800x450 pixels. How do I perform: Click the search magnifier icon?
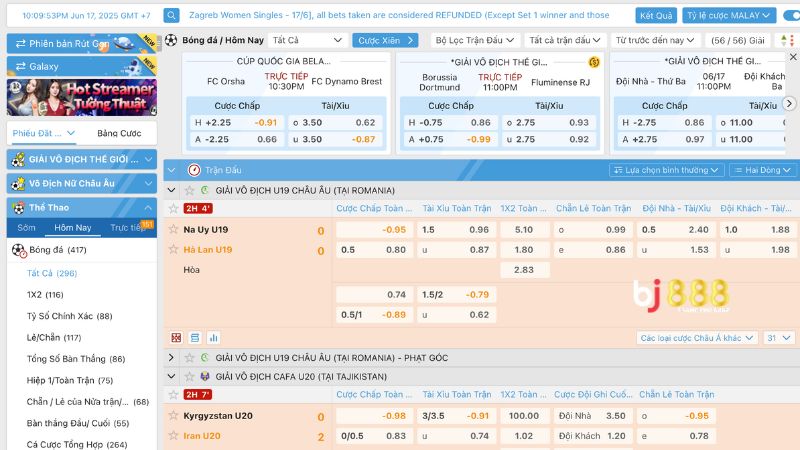pyautogui.click(x=171, y=15)
